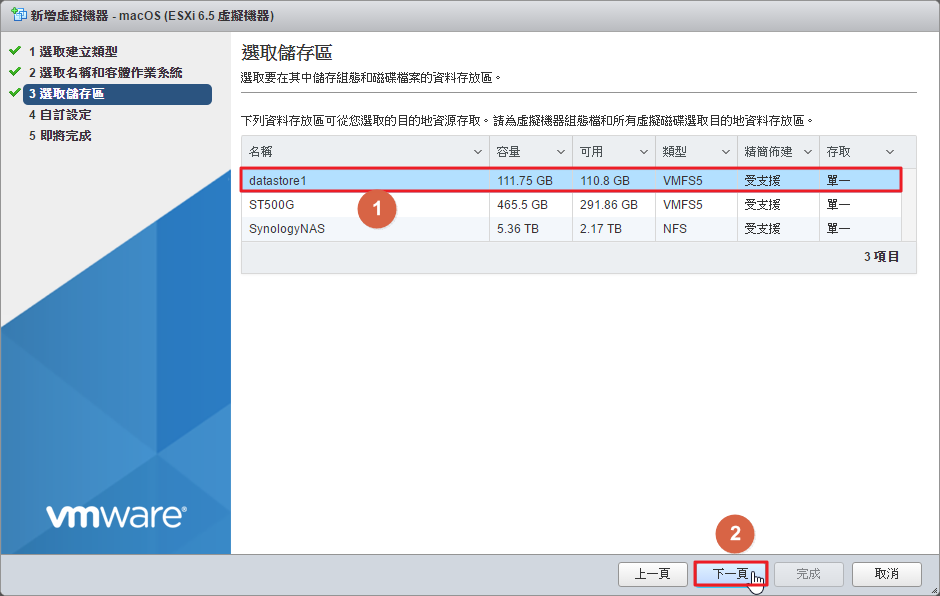Click the NFS type cell
The width and height of the screenshot is (940, 596).
(674, 229)
